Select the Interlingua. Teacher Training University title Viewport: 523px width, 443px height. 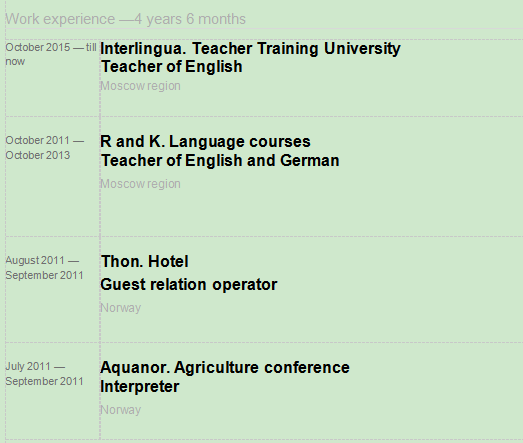pyautogui.click(x=250, y=49)
